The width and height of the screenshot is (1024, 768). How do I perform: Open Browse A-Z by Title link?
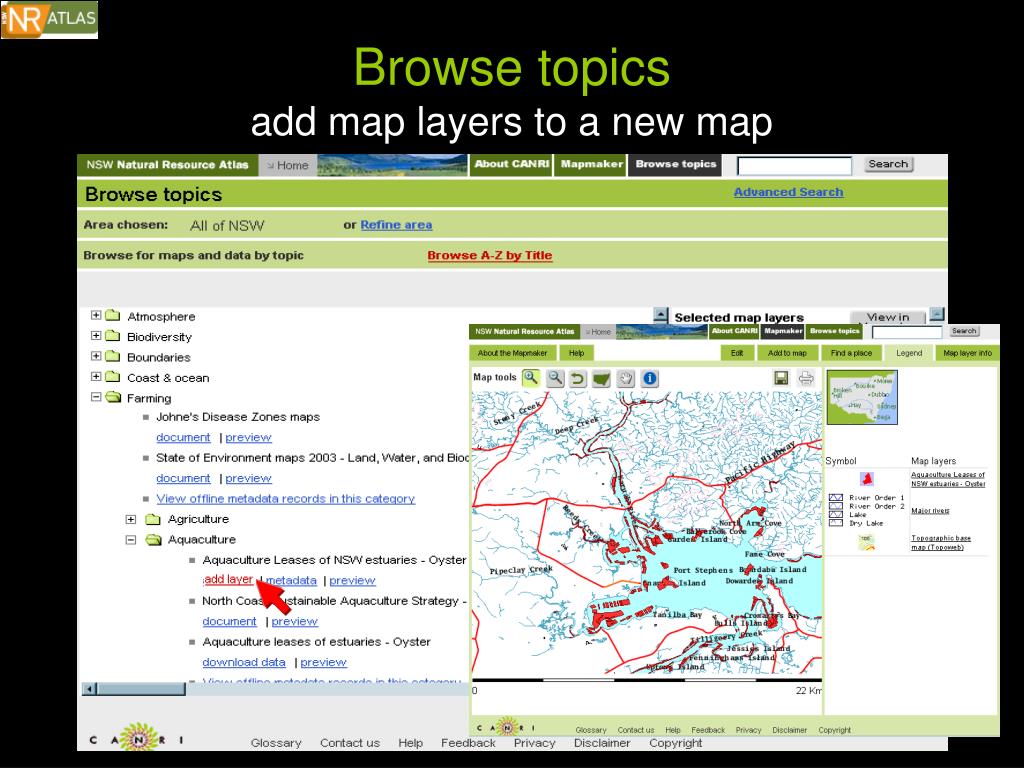click(490, 255)
